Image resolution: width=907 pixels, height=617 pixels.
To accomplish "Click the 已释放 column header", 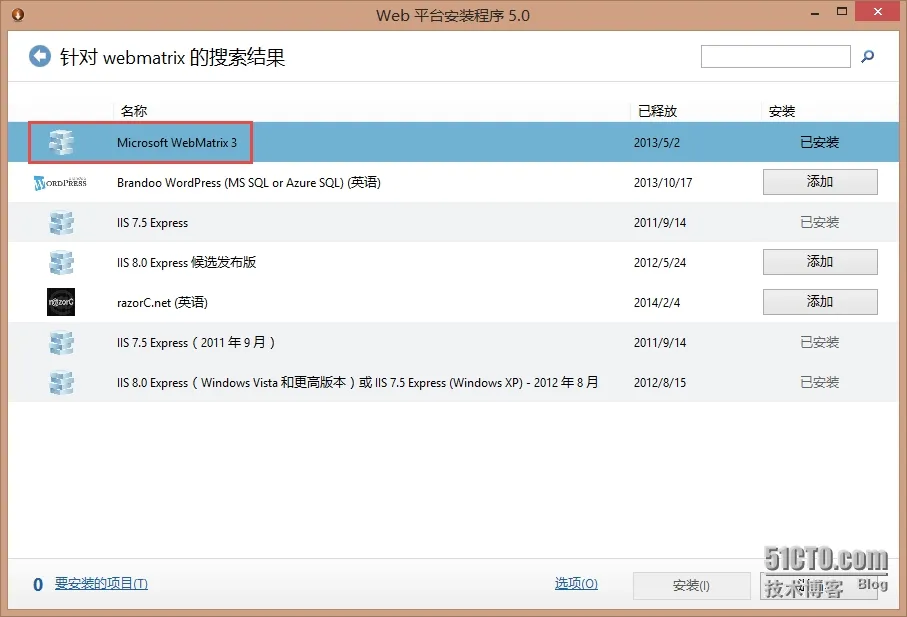I will tap(657, 110).
